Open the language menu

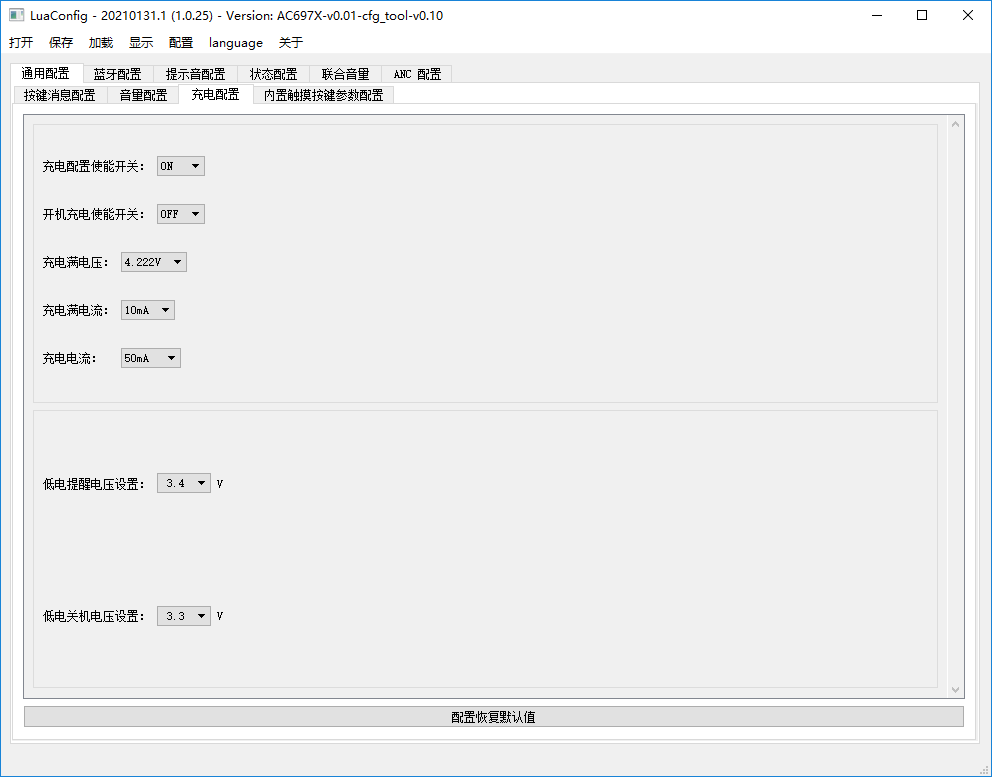click(x=235, y=42)
